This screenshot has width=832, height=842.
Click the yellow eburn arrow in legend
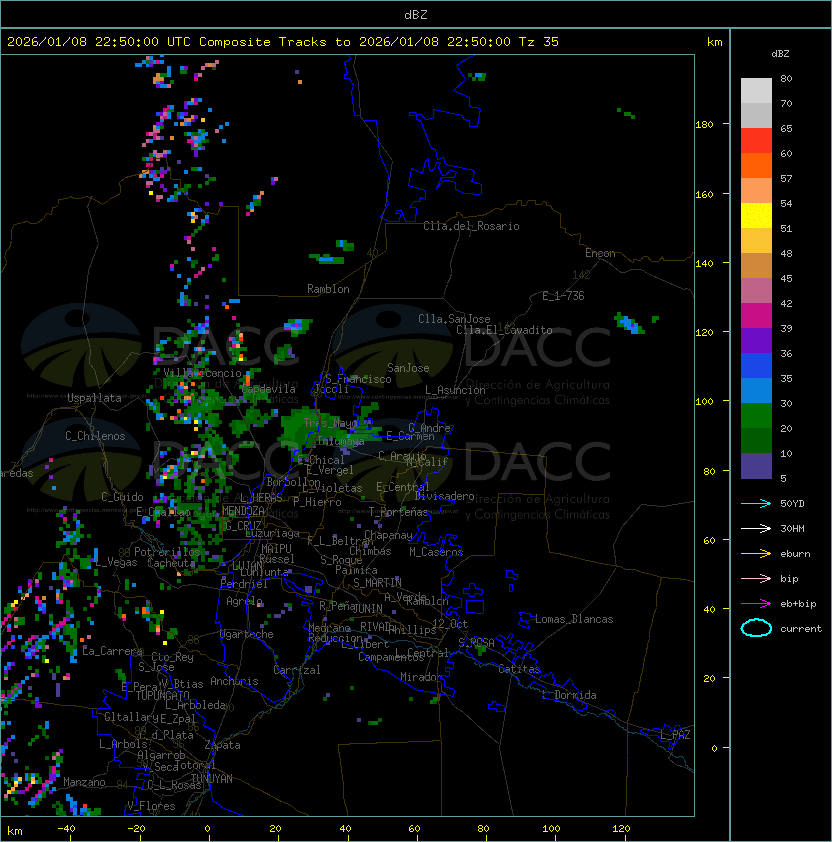pos(756,553)
